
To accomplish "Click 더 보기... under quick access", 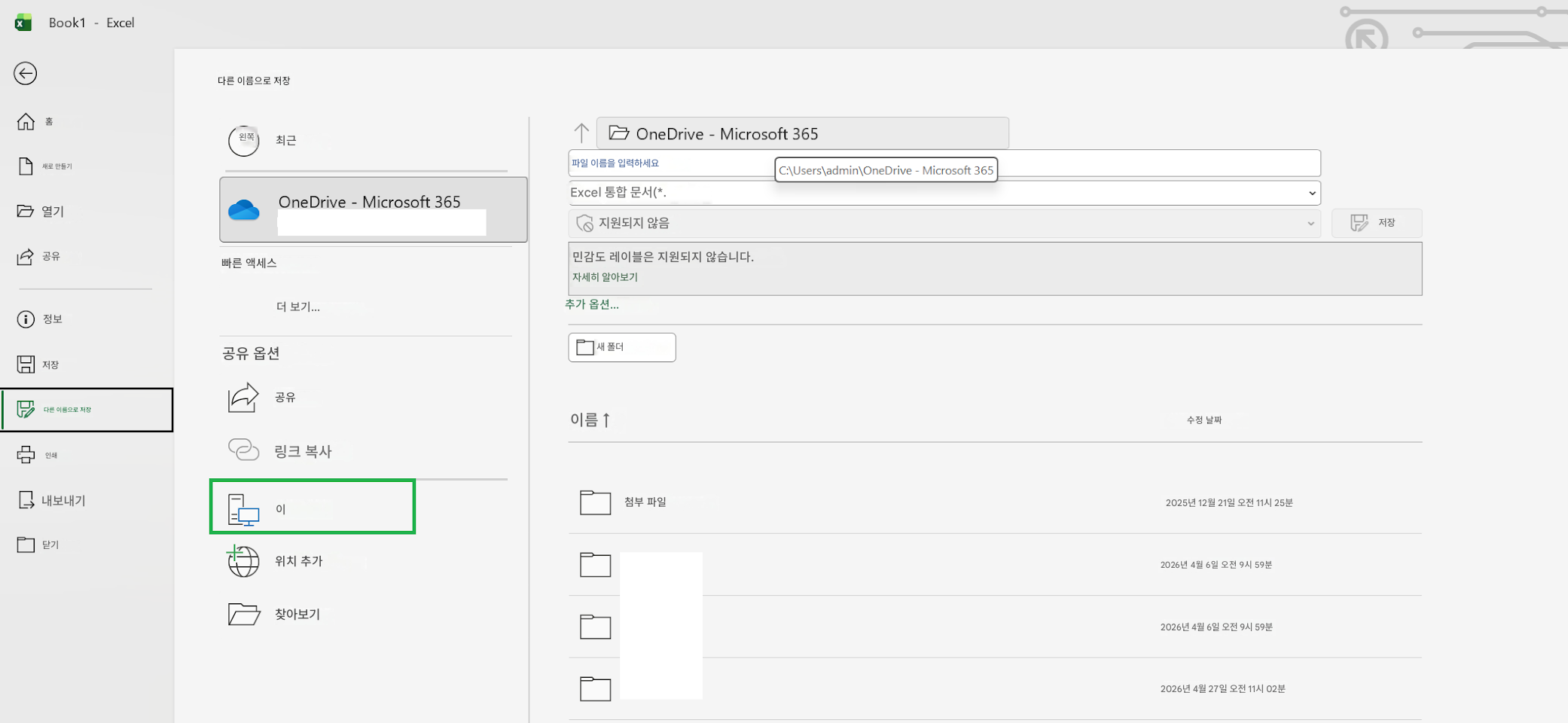I will pos(298,307).
